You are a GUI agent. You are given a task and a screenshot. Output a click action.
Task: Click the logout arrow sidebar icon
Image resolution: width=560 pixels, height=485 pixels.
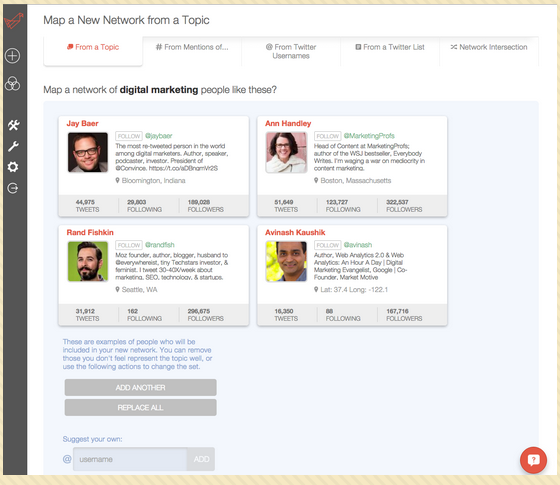[13, 188]
